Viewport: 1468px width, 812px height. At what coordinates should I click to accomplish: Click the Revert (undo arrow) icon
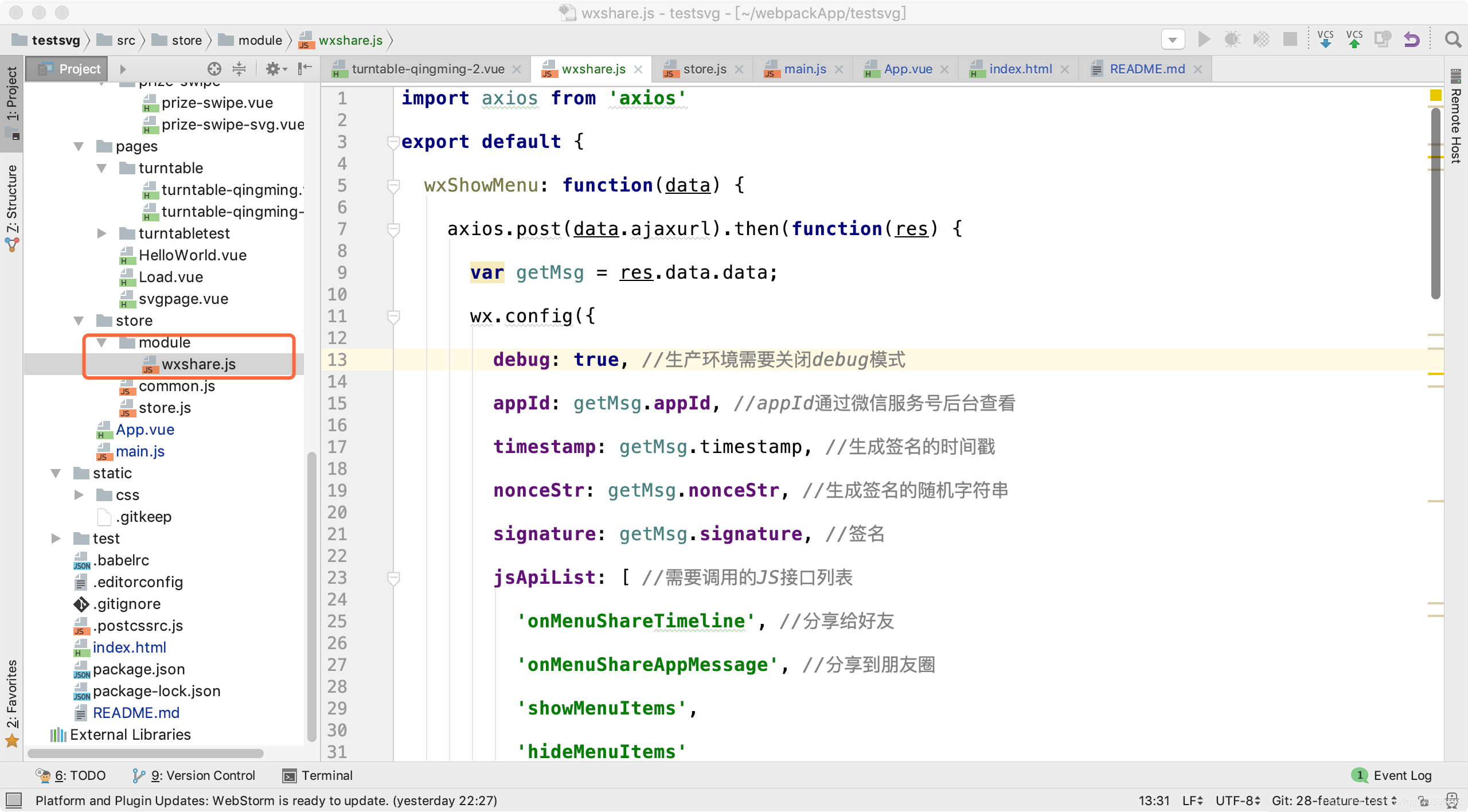click(1412, 40)
